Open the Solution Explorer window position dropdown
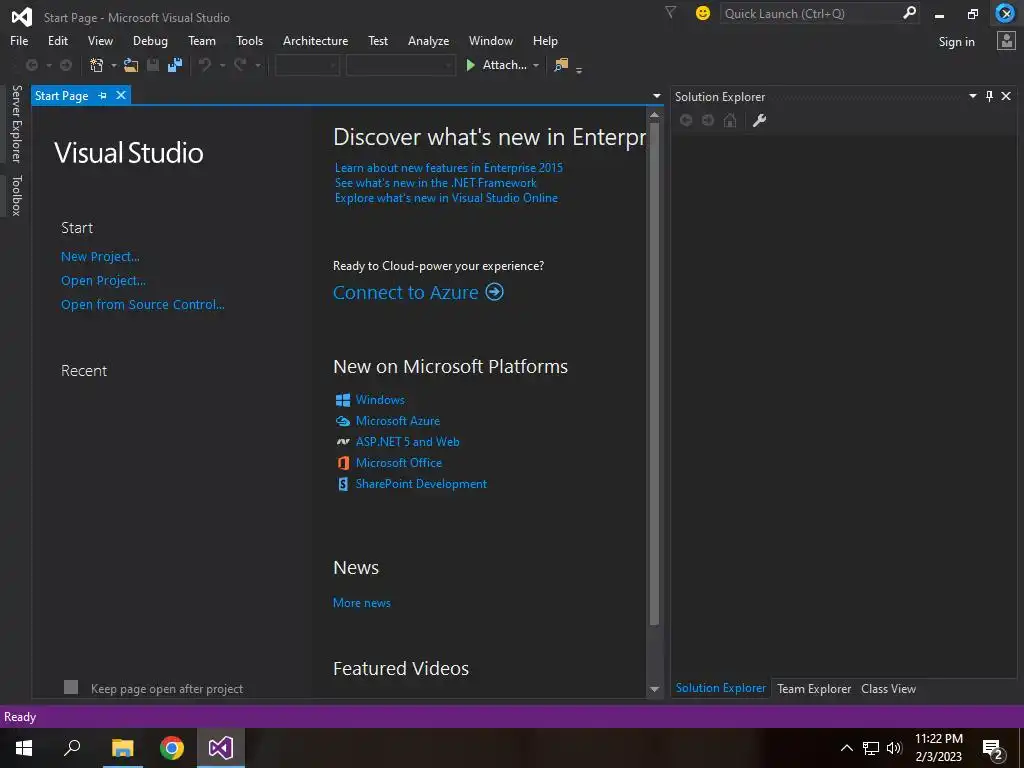The height and width of the screenshot is (768, 1024). click(972, 96)
